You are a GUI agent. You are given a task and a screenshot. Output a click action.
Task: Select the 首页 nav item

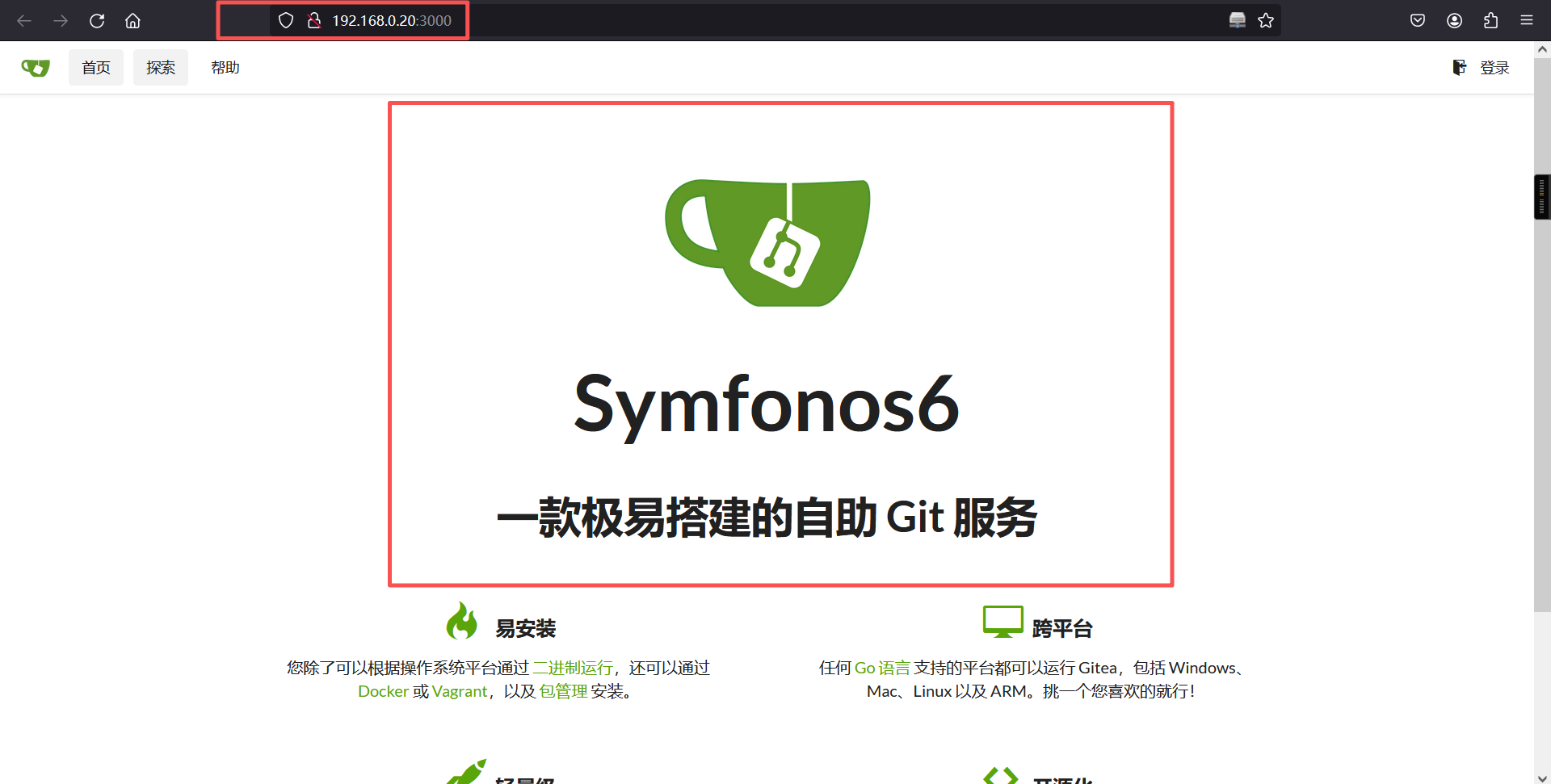[96, 68]
